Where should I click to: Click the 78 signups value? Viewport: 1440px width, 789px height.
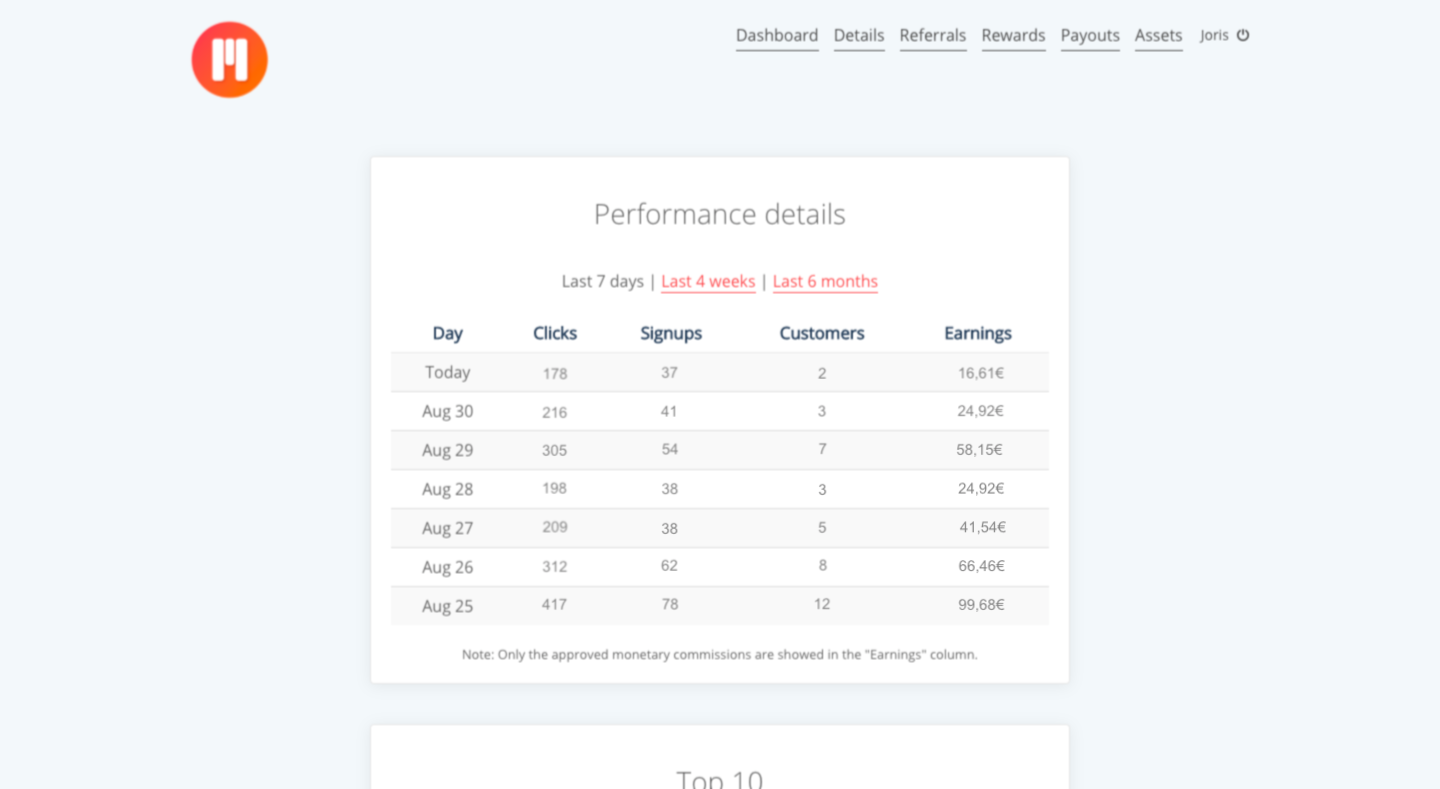point(670,604)
